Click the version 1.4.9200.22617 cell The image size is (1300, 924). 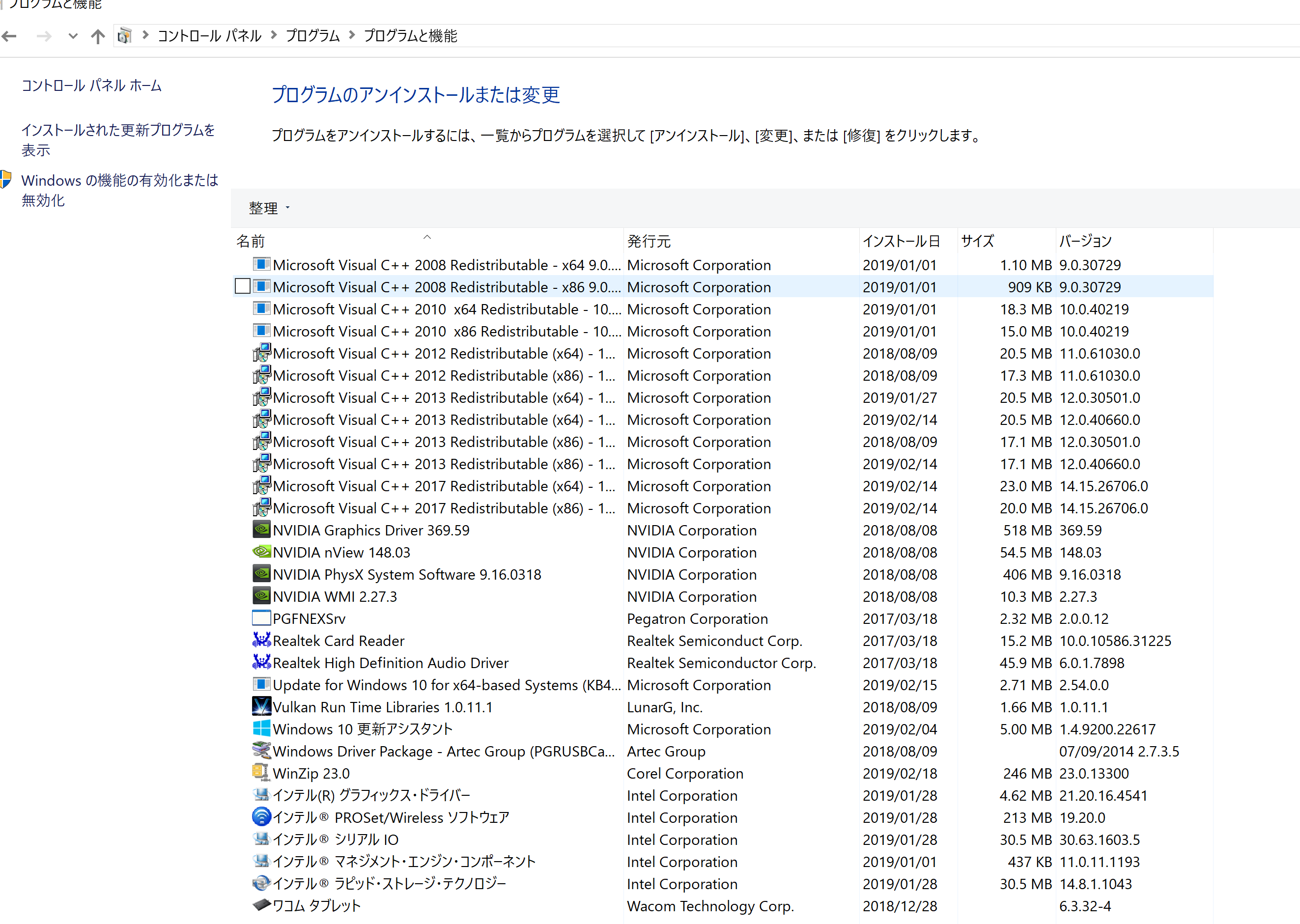pyautogui.click(x=1107, y=729)
